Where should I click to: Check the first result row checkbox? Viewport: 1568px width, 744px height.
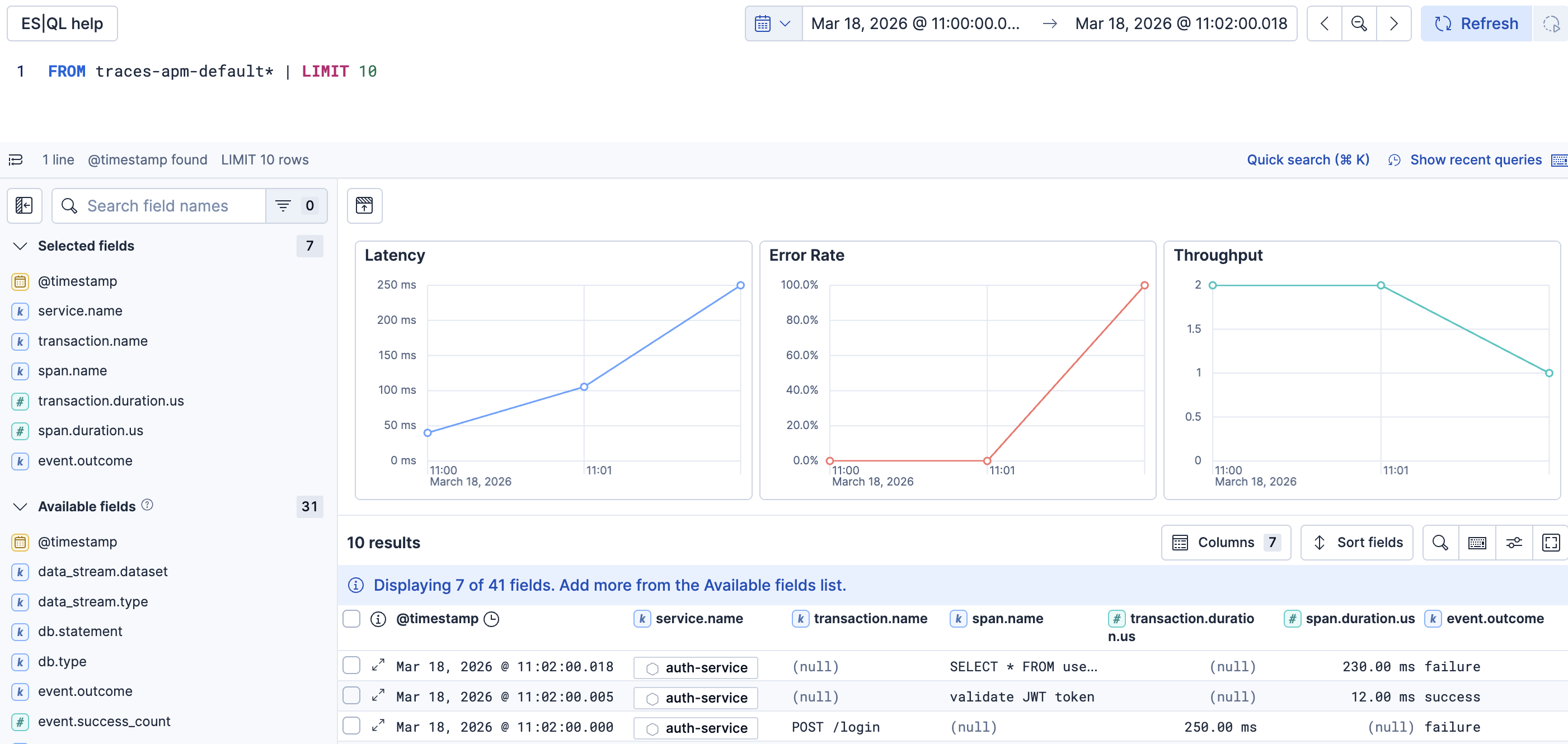click(351, 666)
